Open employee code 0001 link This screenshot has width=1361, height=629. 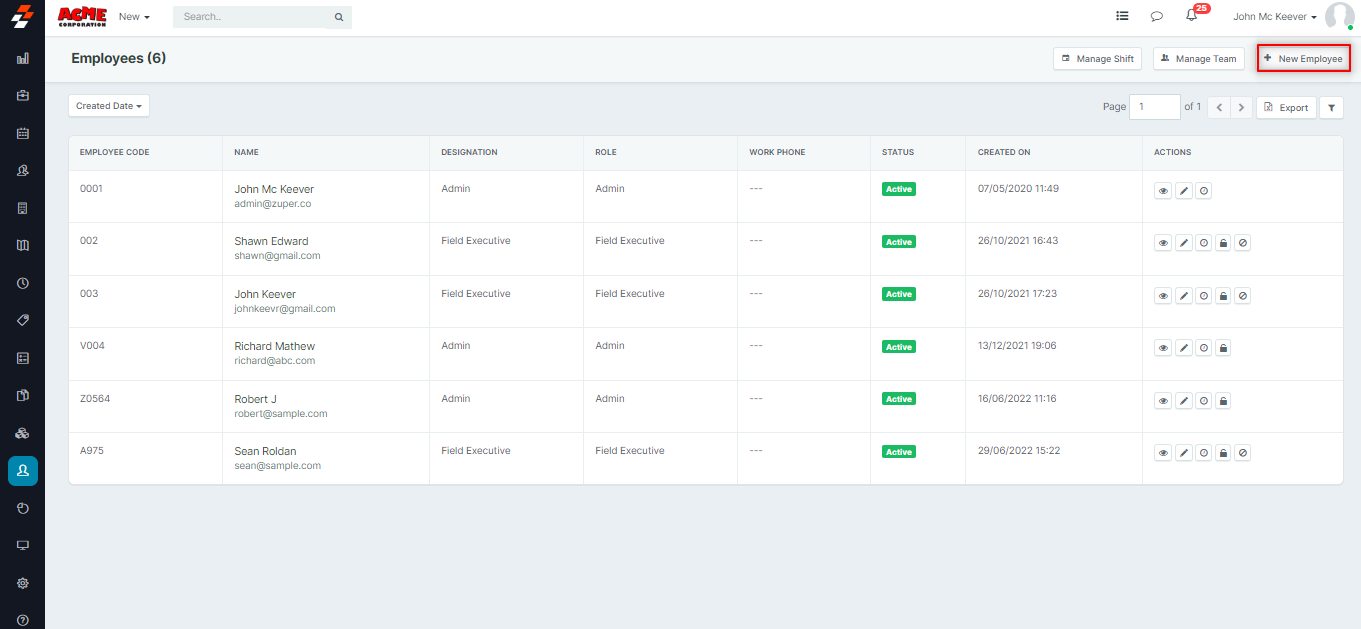[x=91, y=188]
